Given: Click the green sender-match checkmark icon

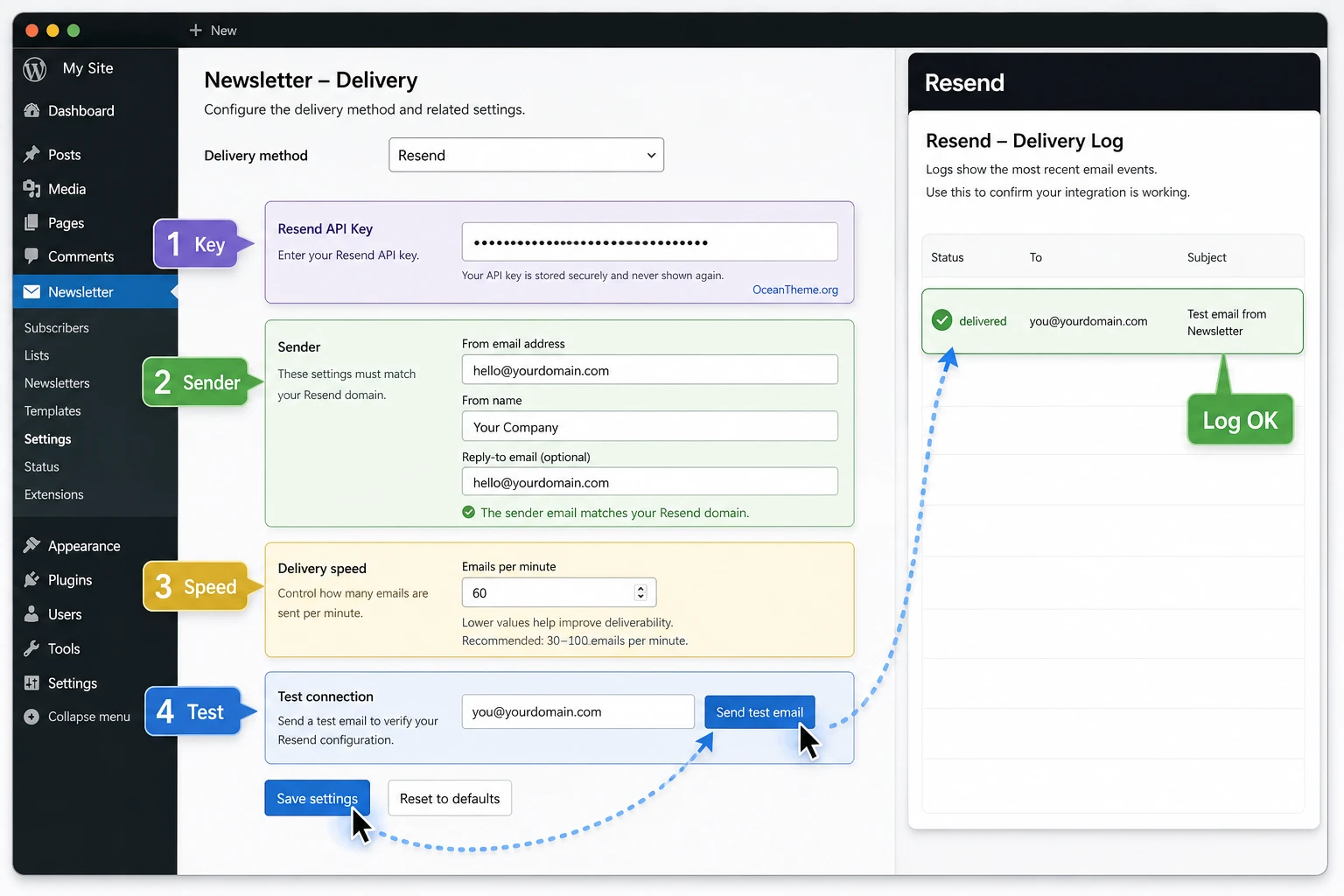Looking at the screenshot, I should [x=469, y=512].
